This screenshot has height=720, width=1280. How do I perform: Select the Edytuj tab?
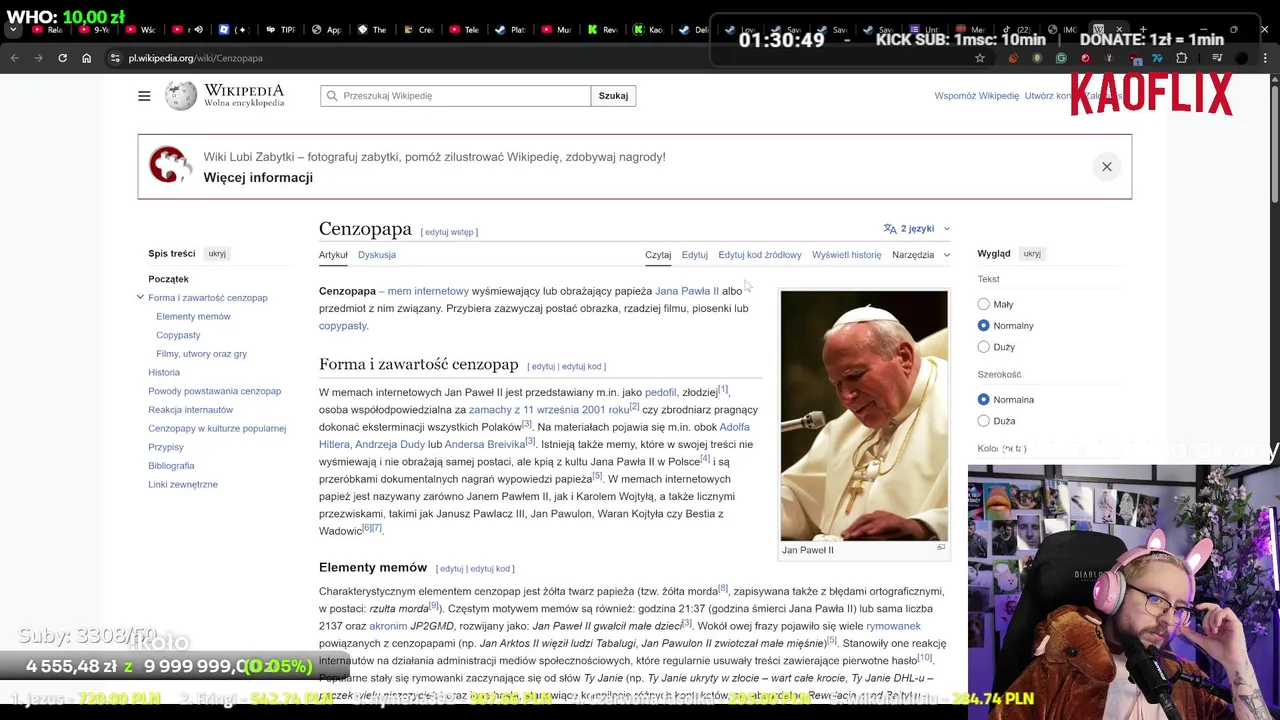click(695, 255)
